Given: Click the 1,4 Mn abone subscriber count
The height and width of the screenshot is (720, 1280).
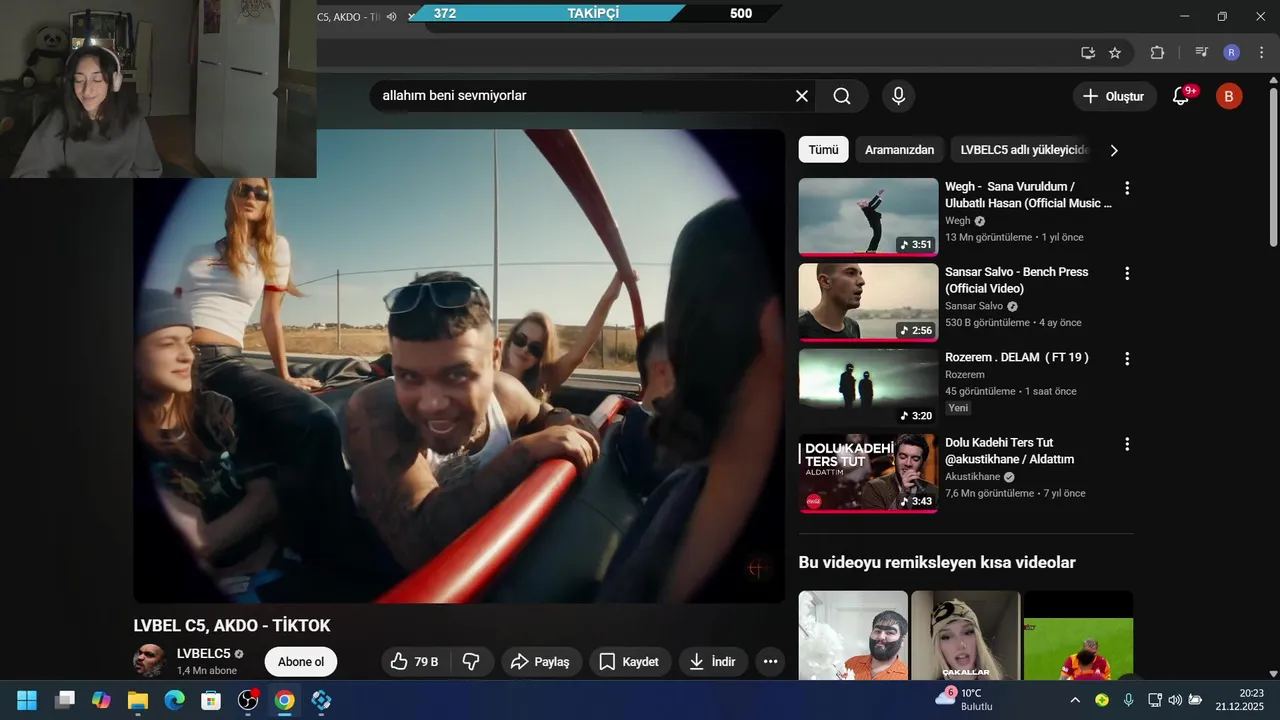Looking at the screenshot, I should click(207, 671).
